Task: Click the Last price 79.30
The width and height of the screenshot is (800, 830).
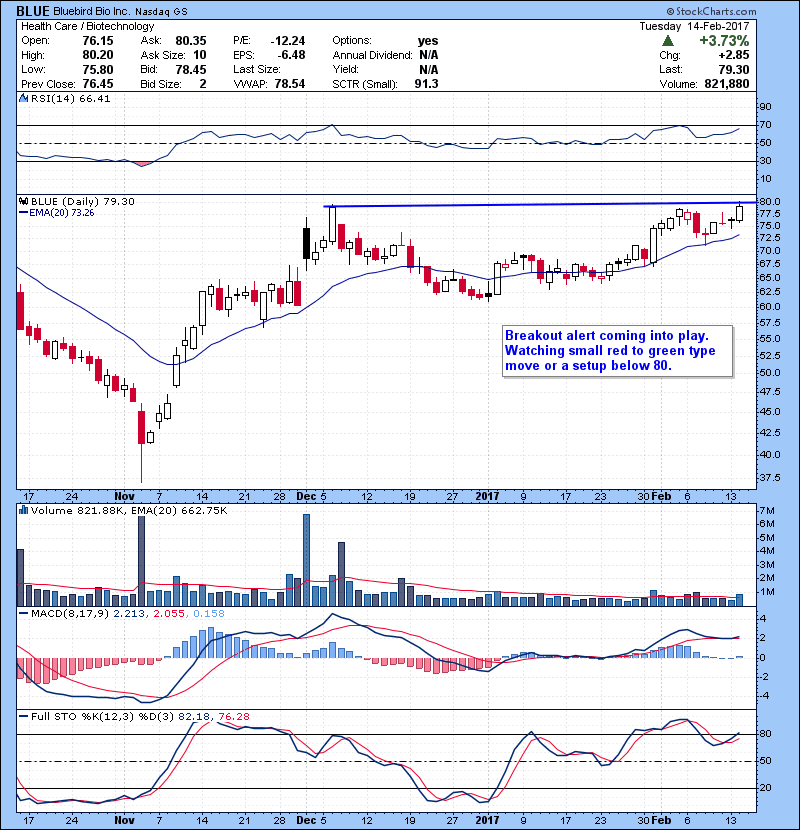Action: click(x=734, y=69)
